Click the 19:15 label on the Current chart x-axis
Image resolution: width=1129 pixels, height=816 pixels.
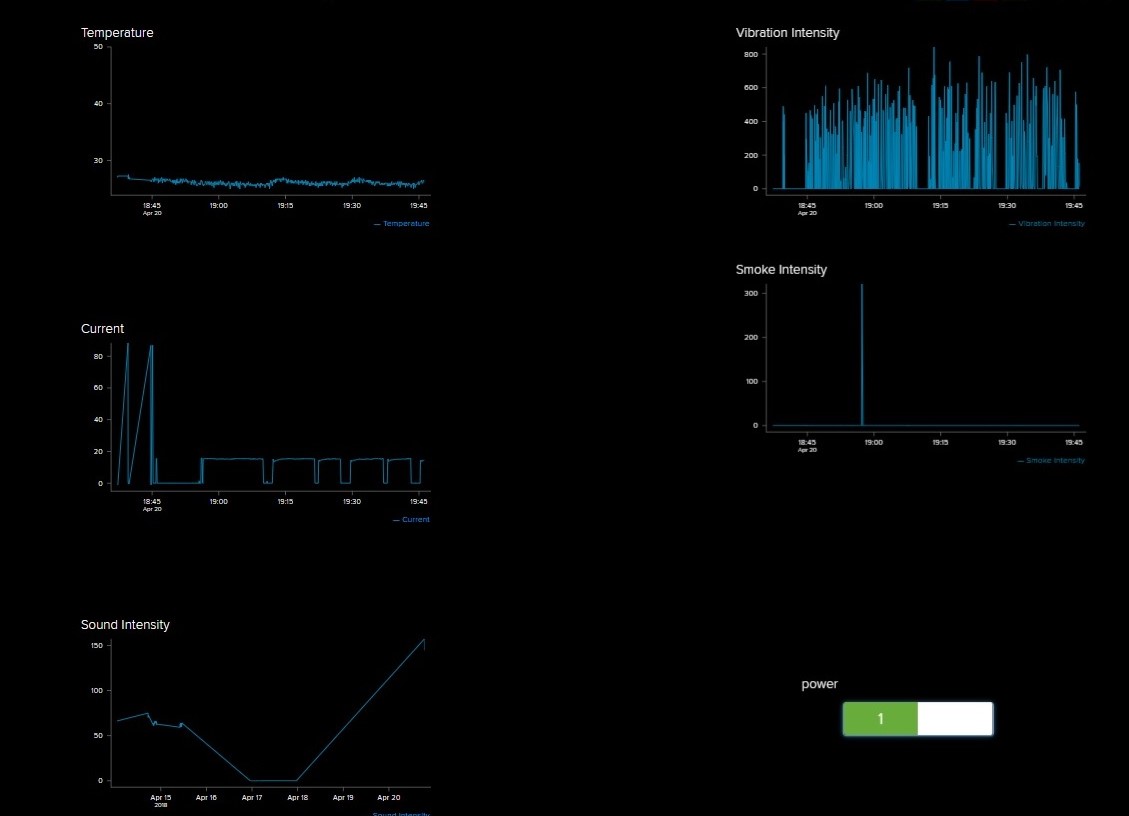pos(285,501)
